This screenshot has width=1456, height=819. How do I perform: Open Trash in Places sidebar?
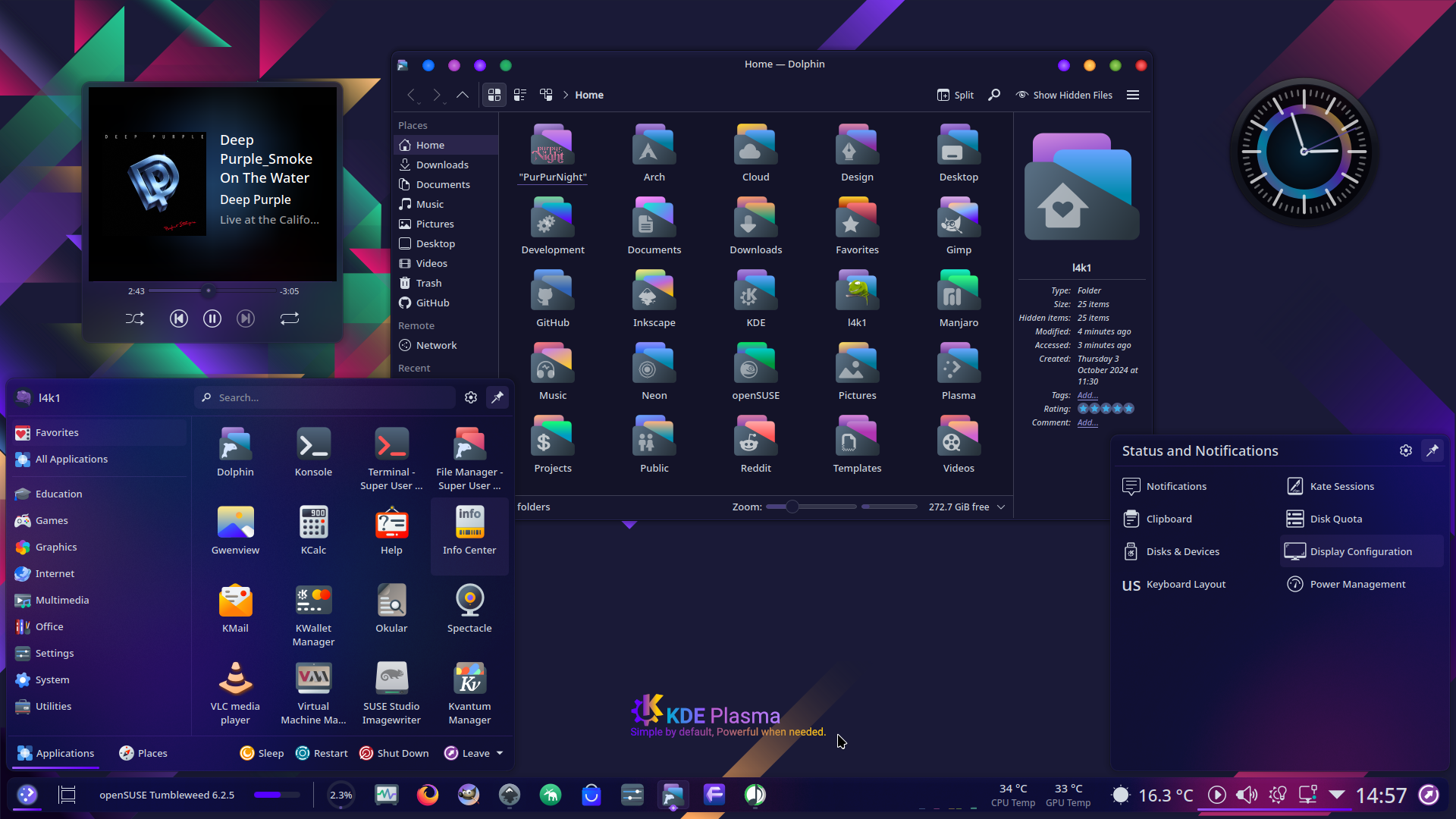[446, 283]
